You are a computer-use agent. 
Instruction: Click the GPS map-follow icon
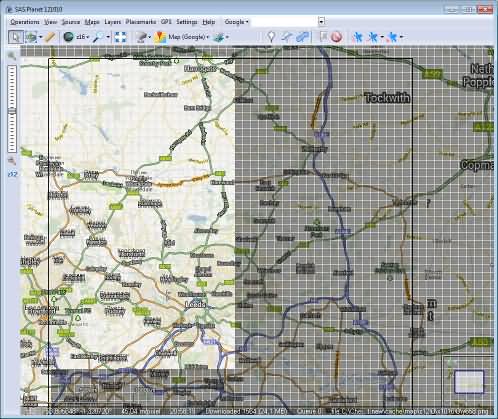pyautogui.click(x=393, y=37)
